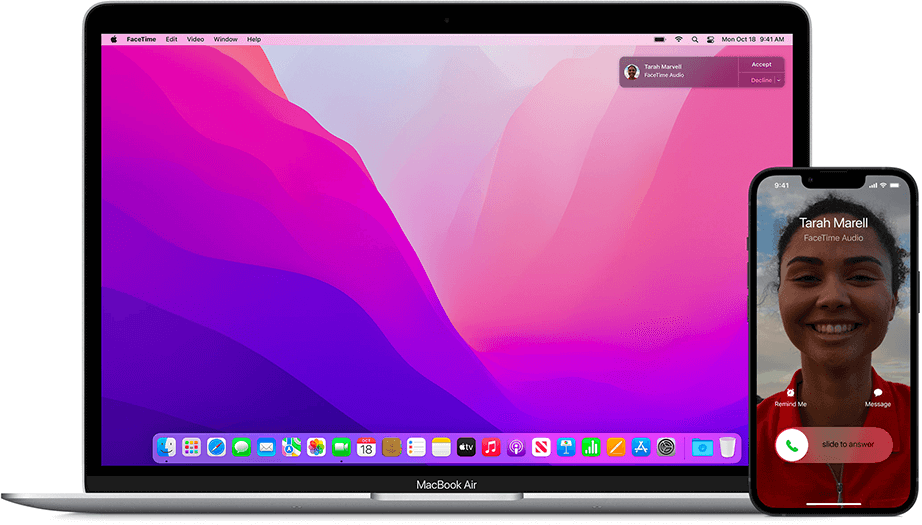Open the Trash in the Dock
The image size is (922, 525).
tap(727, 447)
